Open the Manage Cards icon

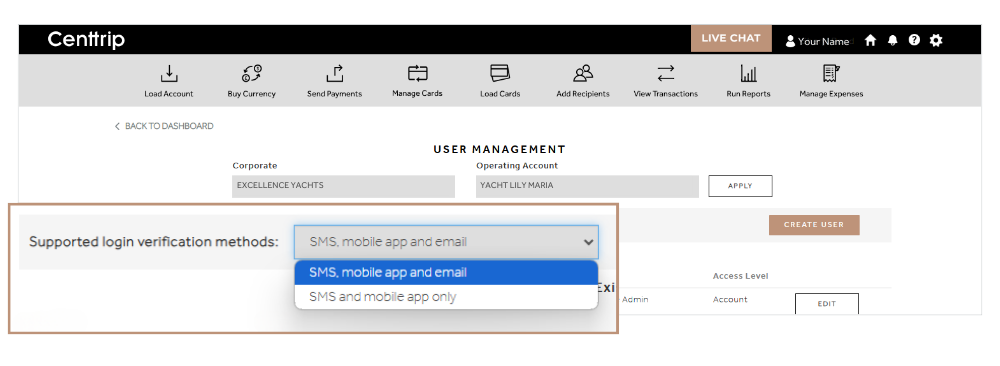[417, 73]
